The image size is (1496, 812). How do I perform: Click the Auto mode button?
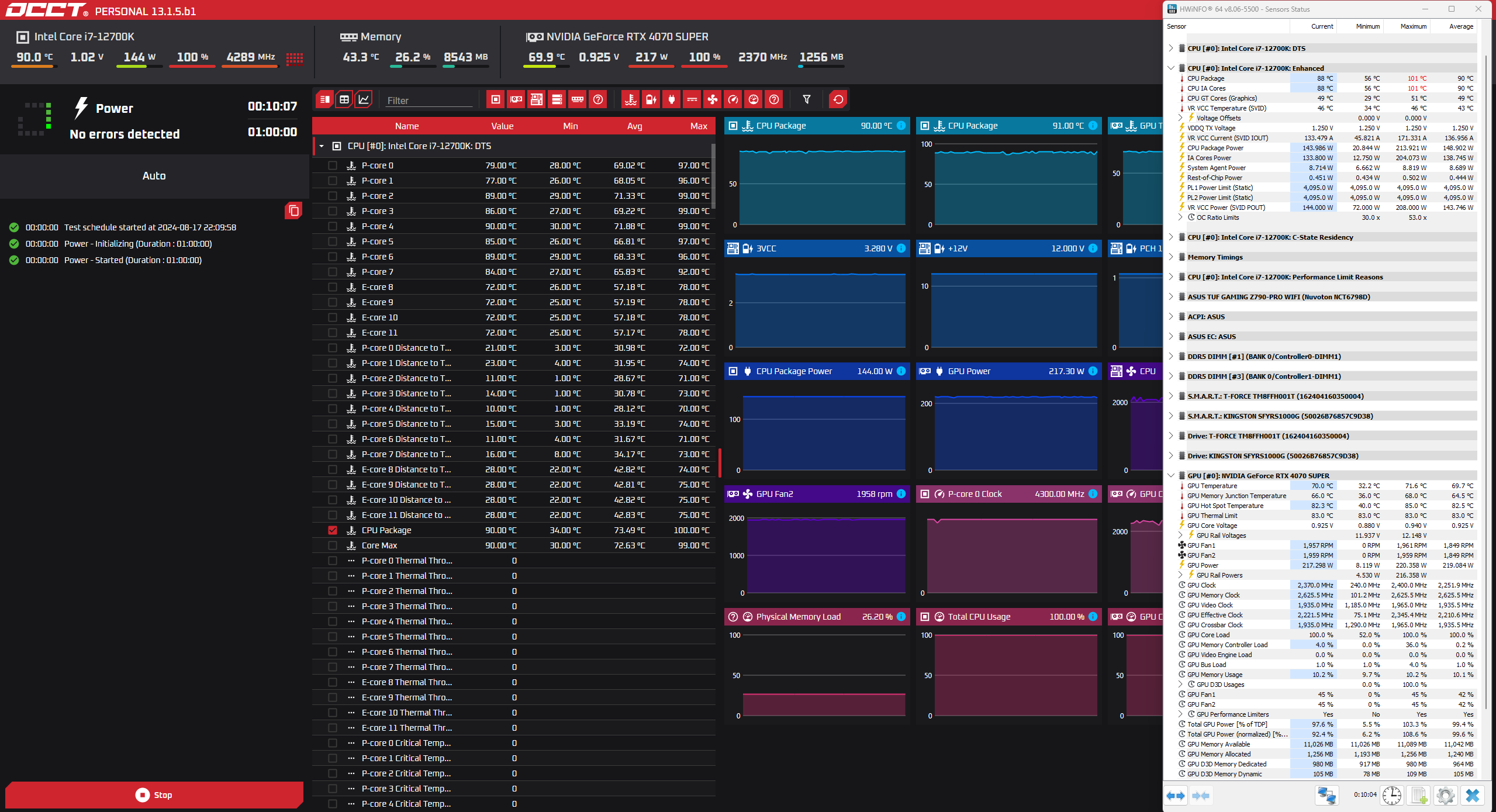[x=154, y=176]
